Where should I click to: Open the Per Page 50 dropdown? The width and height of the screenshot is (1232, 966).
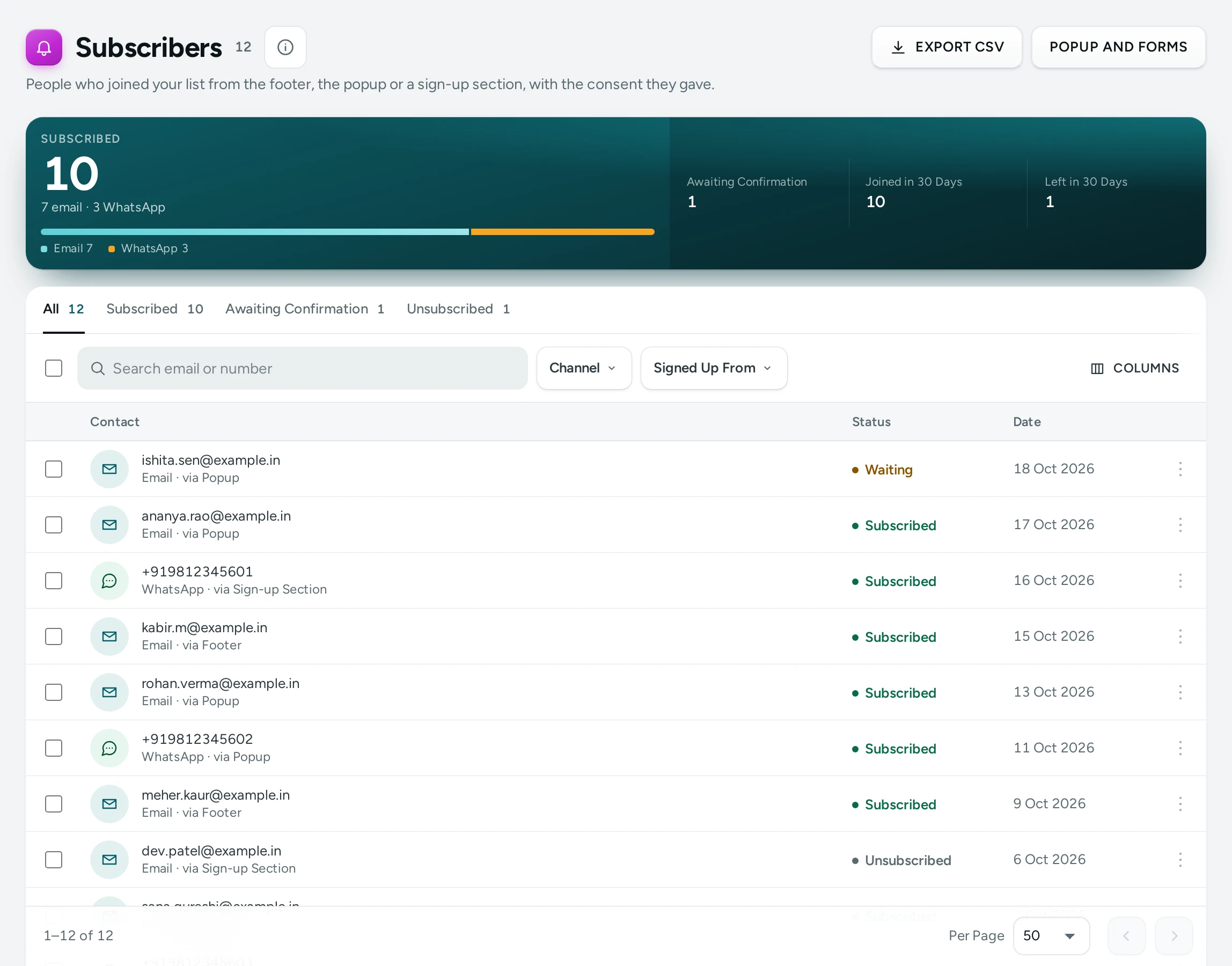click(x=1051, y=936)
